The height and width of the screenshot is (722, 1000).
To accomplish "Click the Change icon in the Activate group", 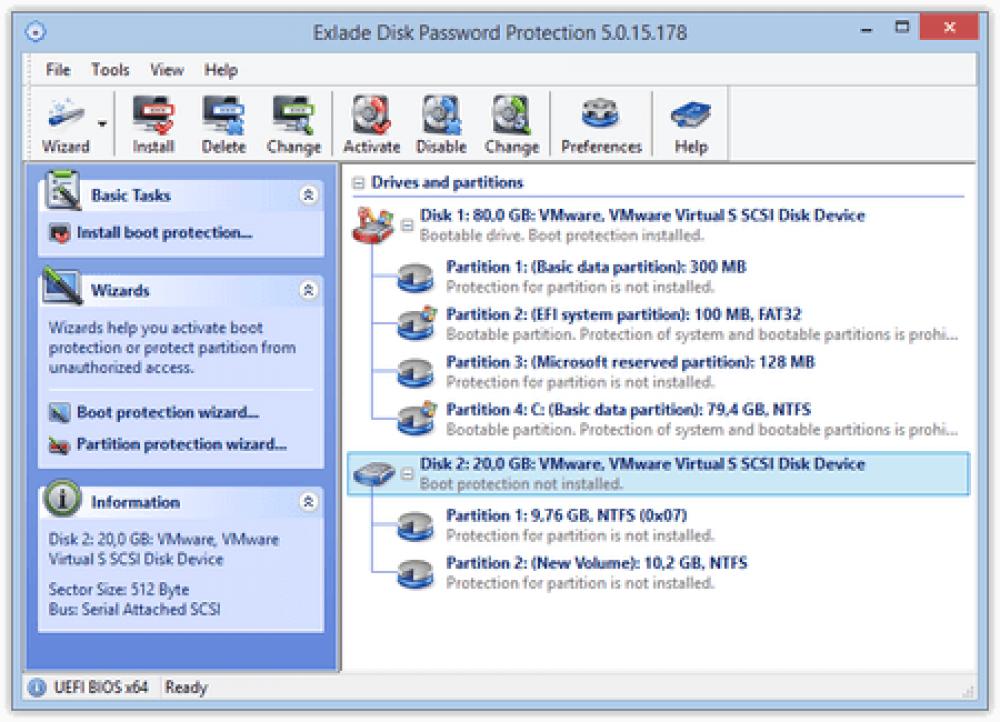I will [511, 120].
